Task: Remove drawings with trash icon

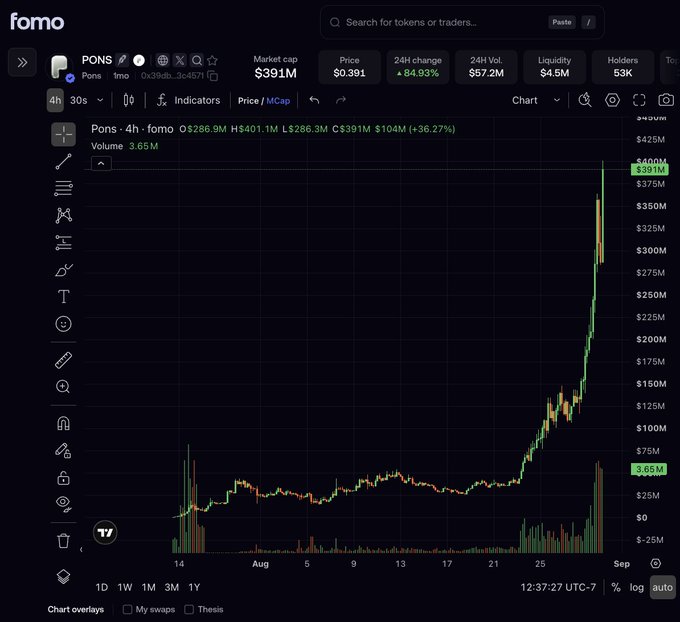Action: (x=63, y=541)
